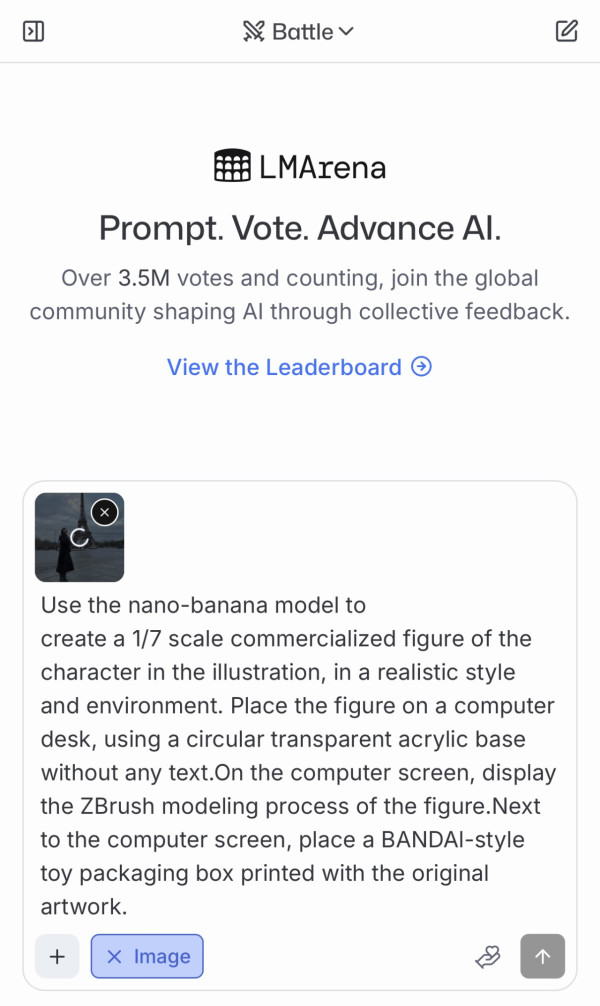This screenshot has width=600, height=1006.
Task: Click the hand icon beside send
Action: pos(487,957)
